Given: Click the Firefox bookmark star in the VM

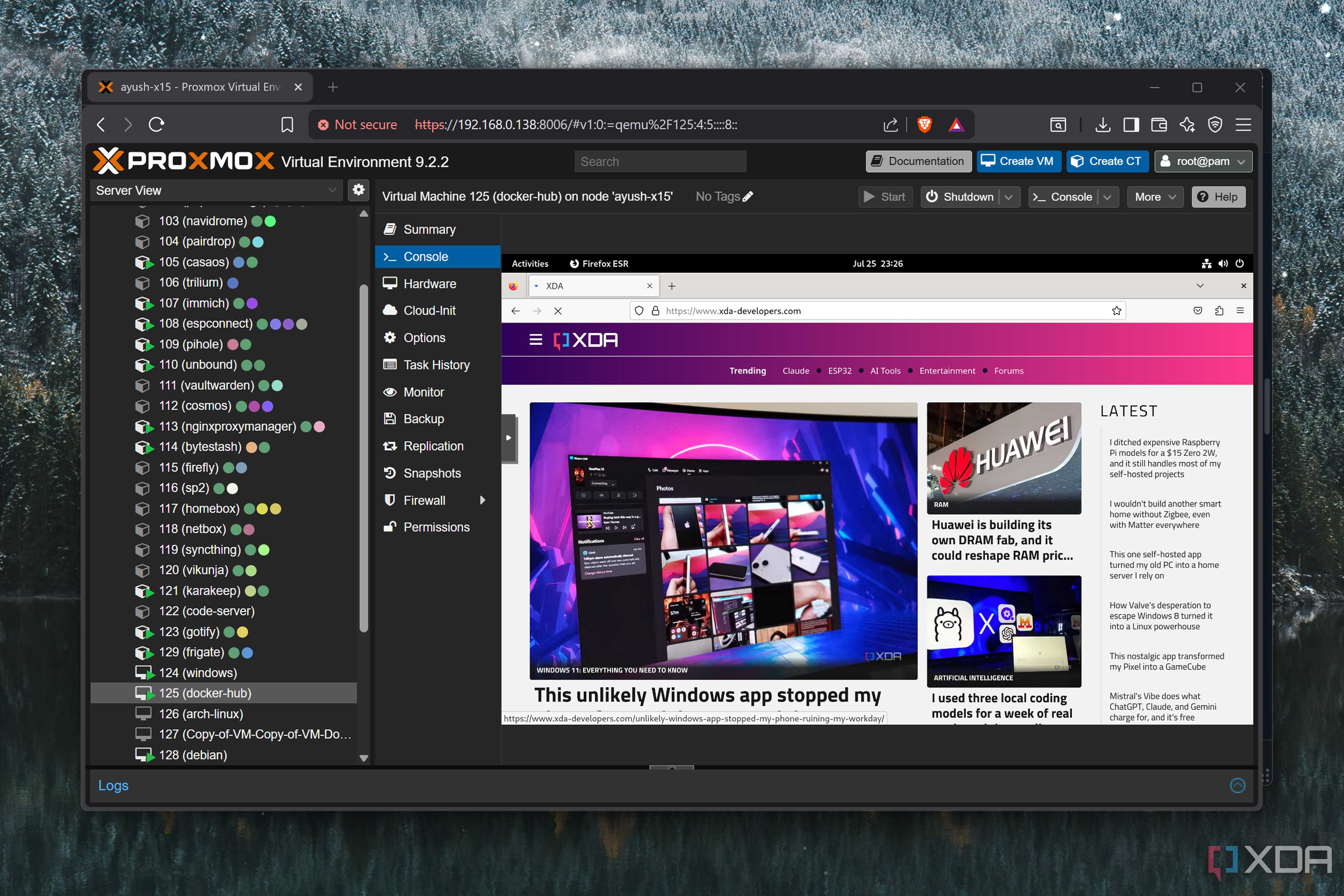Looking at the screenshot, I should click(x=1117, y=311).
